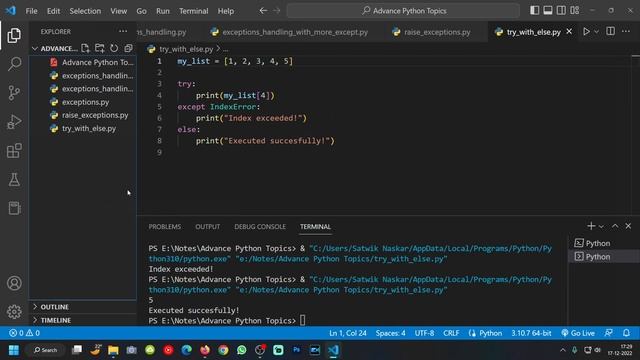Switch to PROBLEMS panel tab
Screen dimensions: 640x360
pos(164,227)
